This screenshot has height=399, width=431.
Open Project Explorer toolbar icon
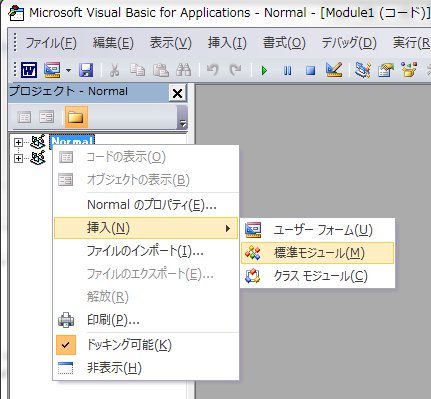point(363,70)
